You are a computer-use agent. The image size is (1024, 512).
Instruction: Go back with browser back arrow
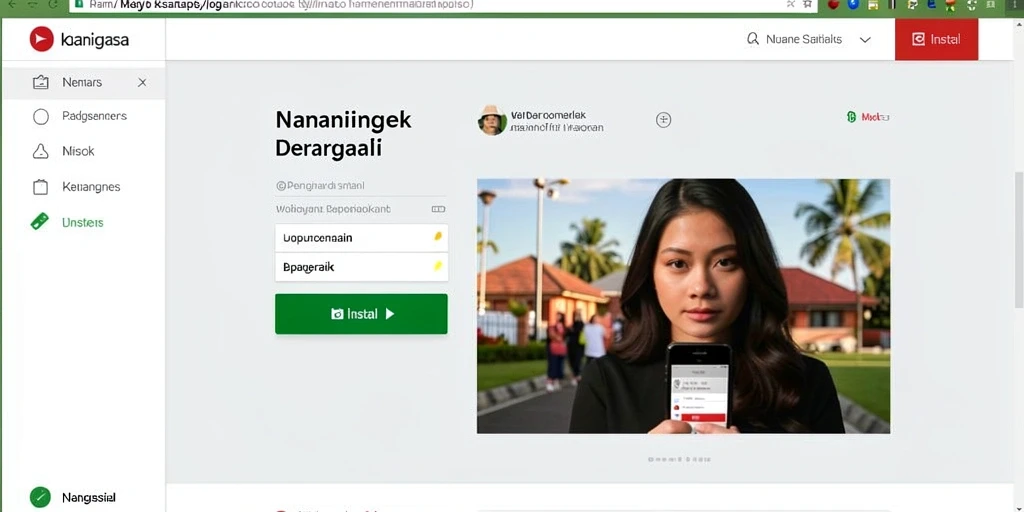click(14, 4)
